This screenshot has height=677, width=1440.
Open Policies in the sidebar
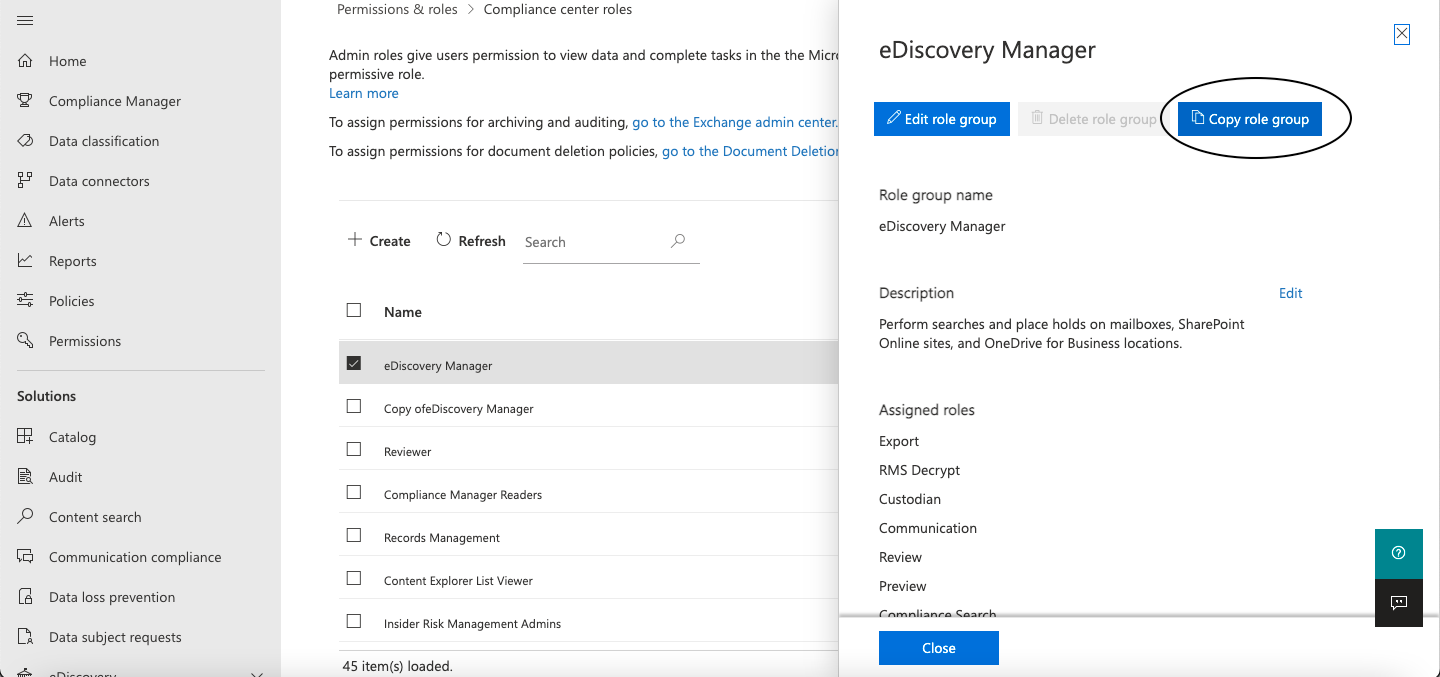click(x=72, y=301)
